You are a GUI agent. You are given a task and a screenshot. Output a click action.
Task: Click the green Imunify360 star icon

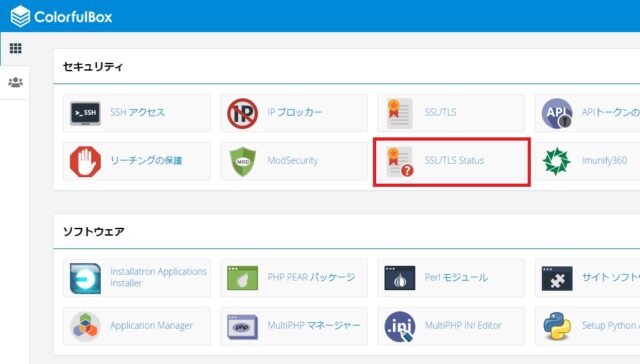[x=556, y=162]
